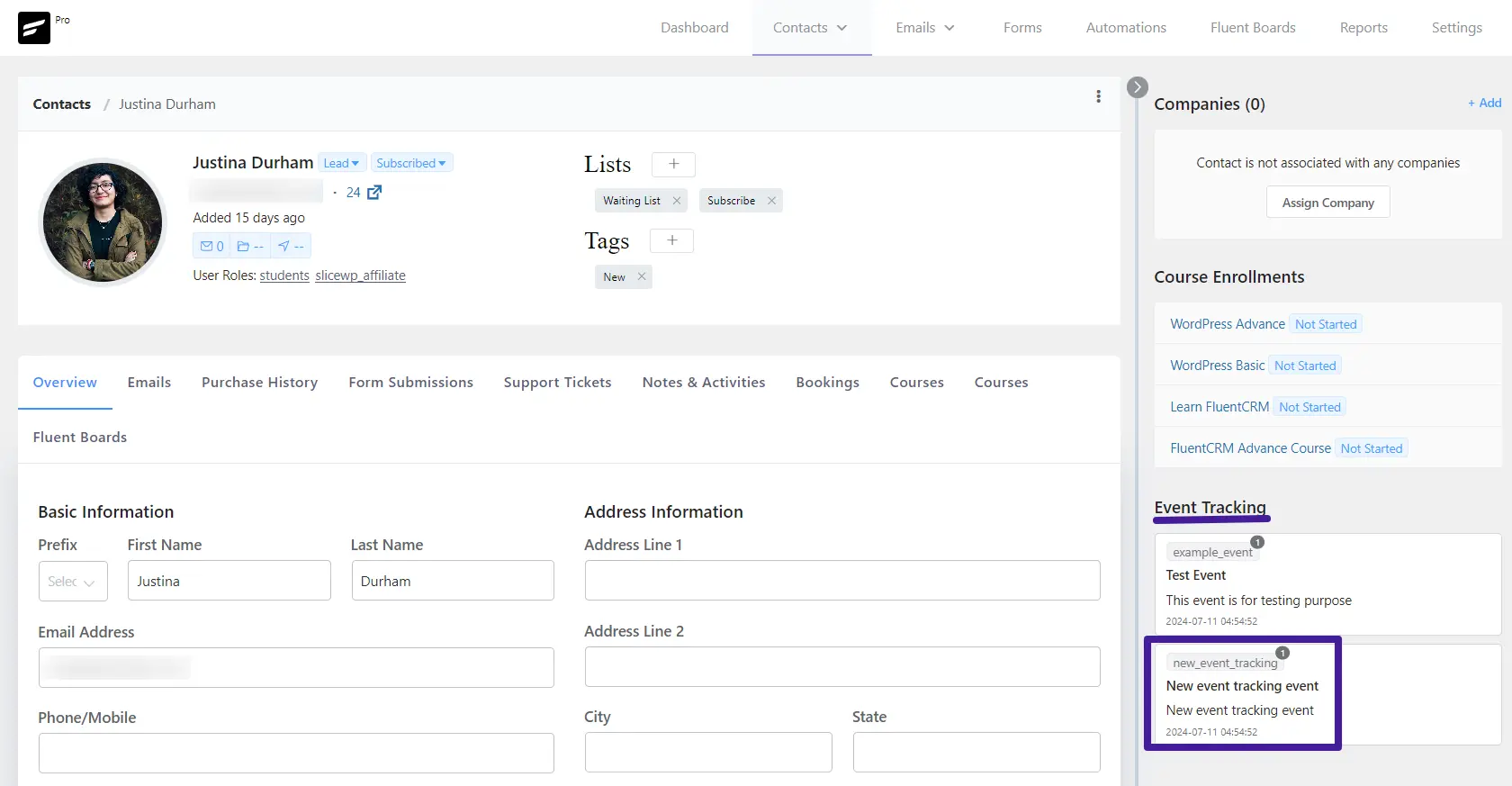Open the Fluent Boards contact tab

tap(80, 438)
